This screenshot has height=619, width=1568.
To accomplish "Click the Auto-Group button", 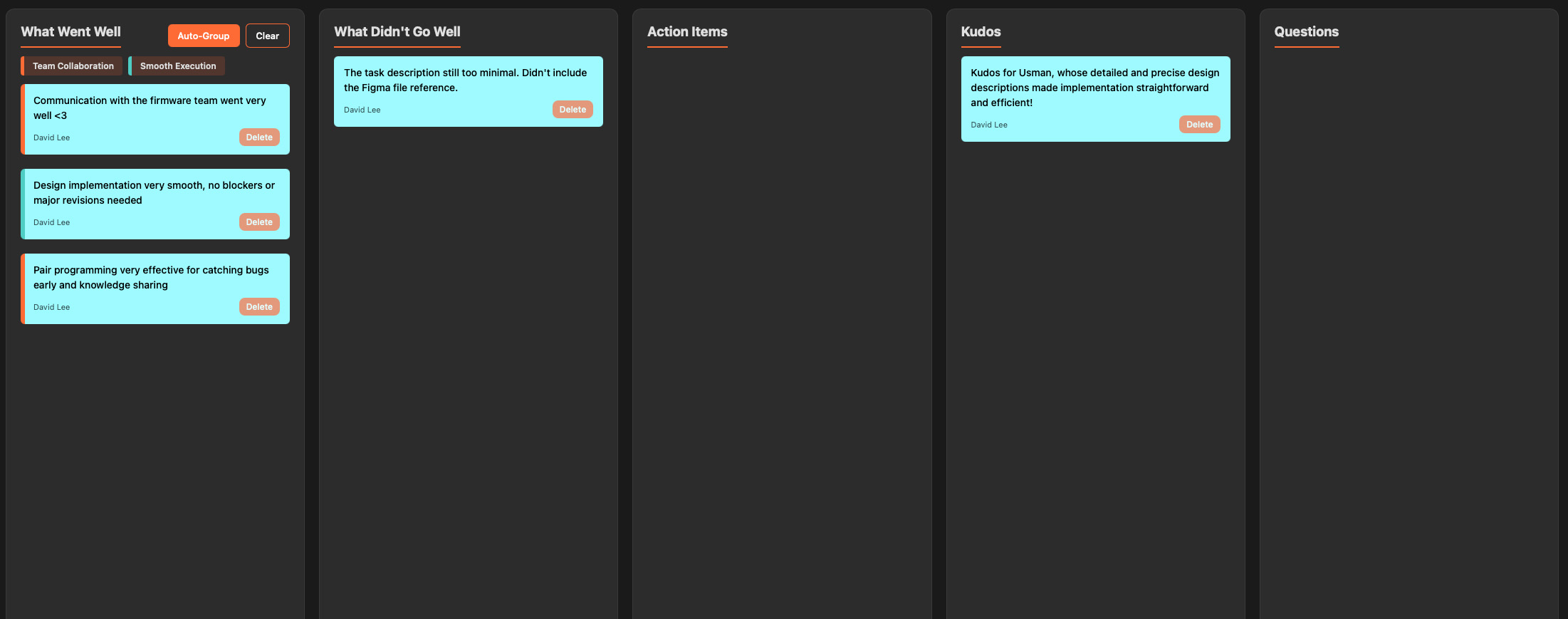I will click(204, 36).
